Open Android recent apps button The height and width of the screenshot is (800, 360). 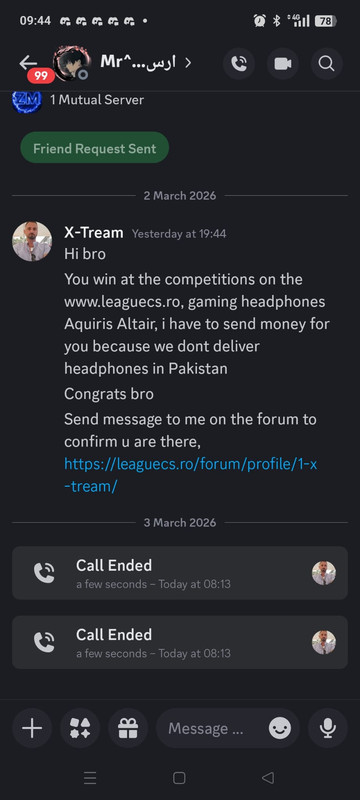(x=90, y=778)
